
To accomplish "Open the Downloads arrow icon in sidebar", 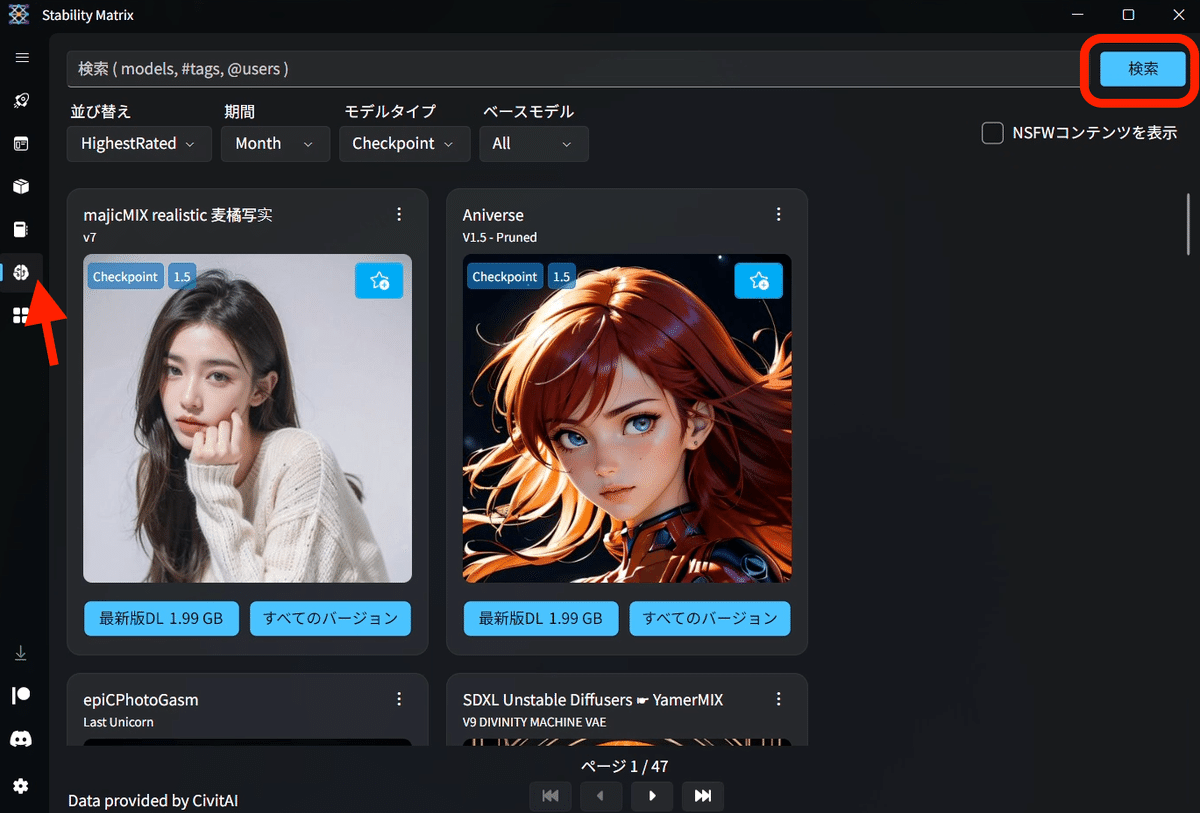I will [21, 653].
